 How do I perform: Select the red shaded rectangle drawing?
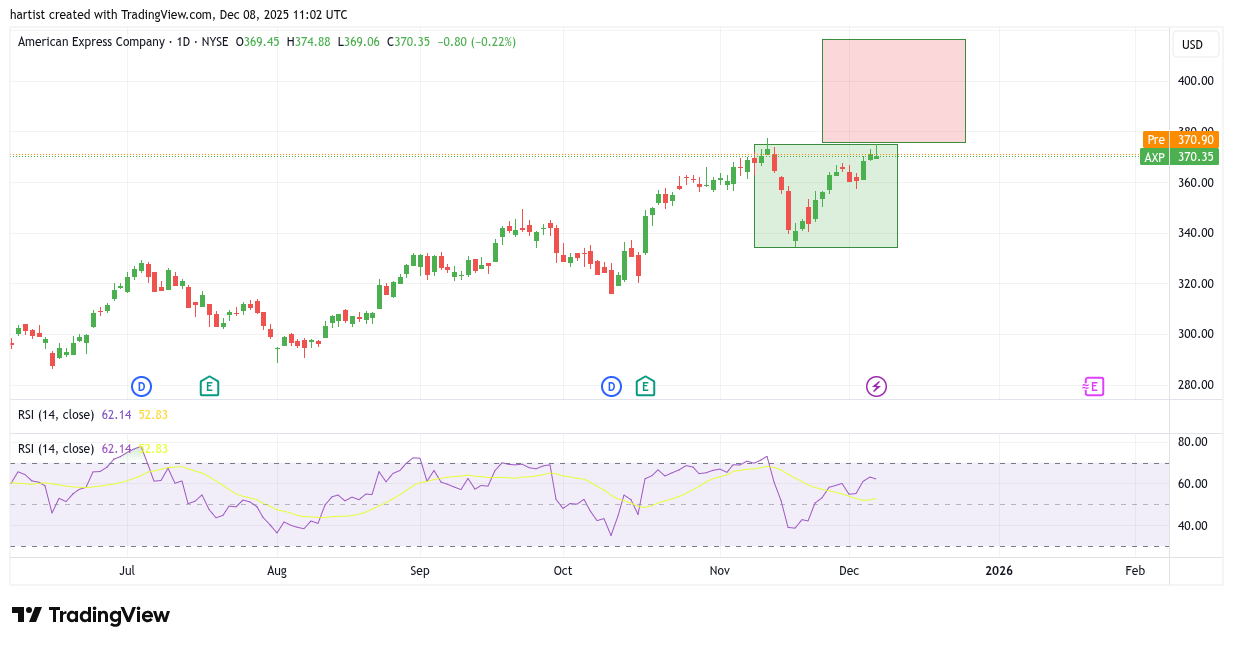point(893,90)
